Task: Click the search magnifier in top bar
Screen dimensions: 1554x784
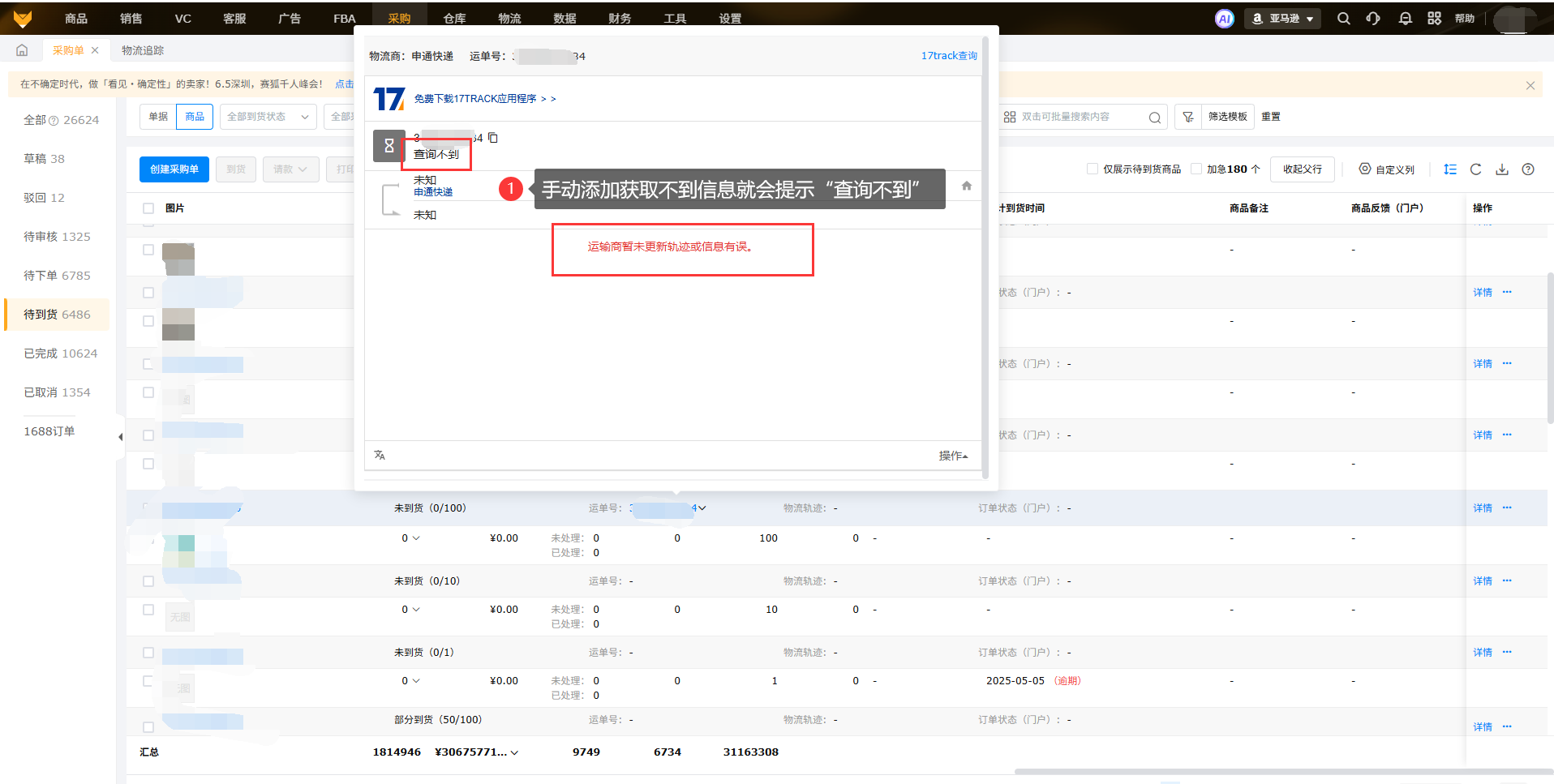Action: tap(1344, 19)
